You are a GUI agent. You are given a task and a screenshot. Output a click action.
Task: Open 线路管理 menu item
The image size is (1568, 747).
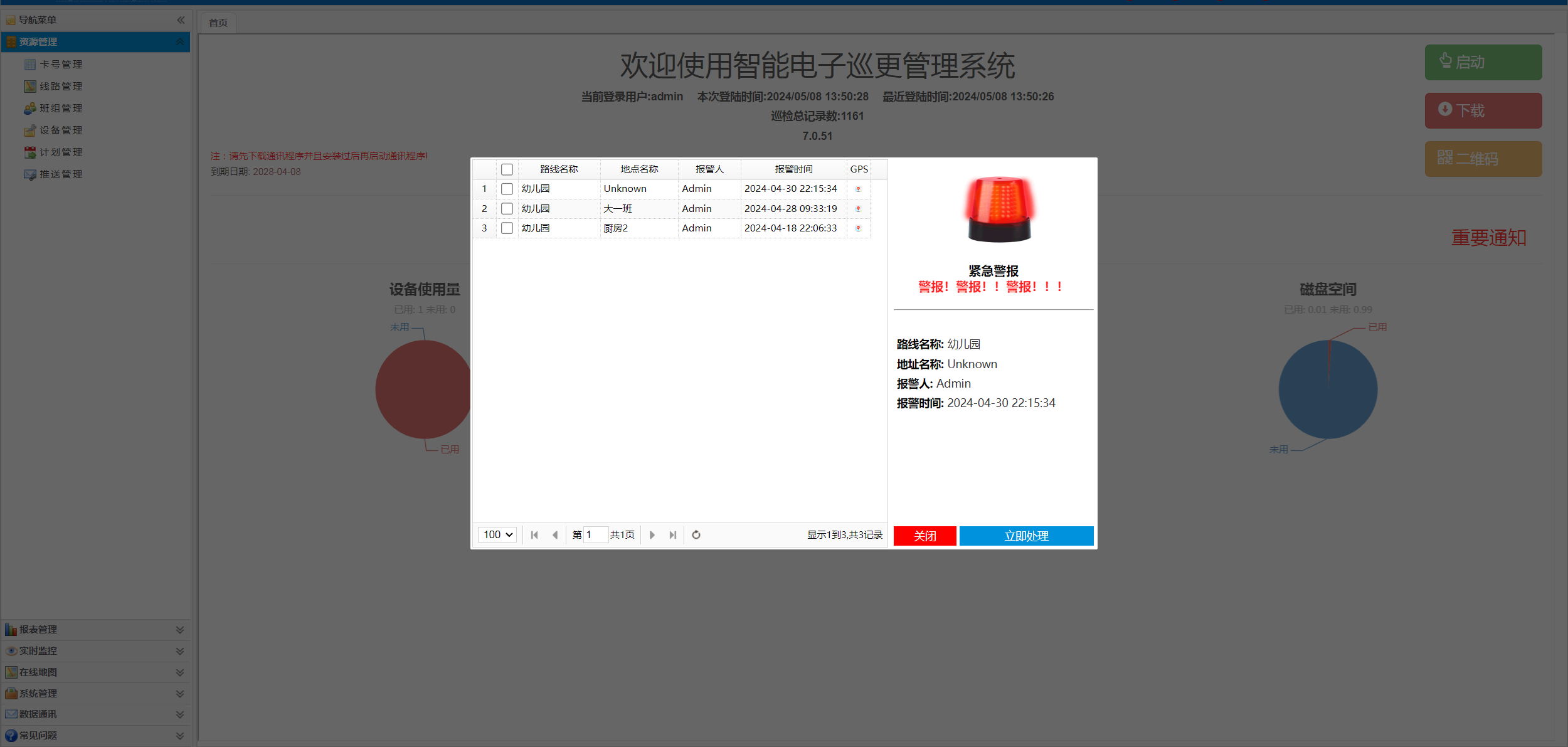61,87
